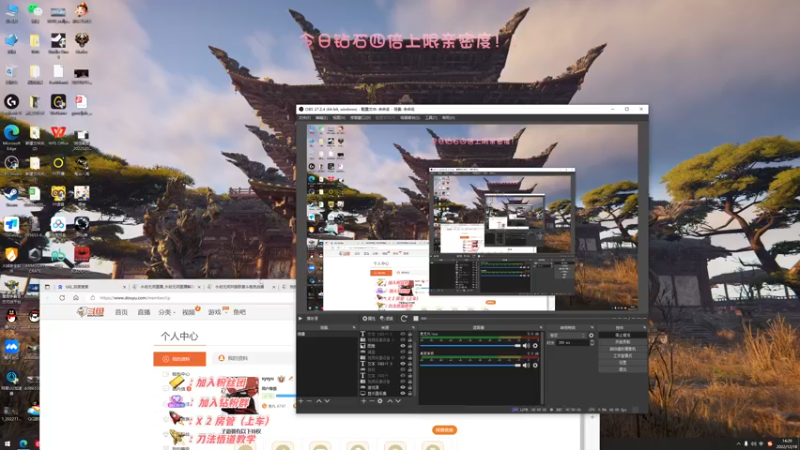Screen dimensions: 800x450
Task: Open the 帮助 menu in OBS
Action: (x=448, y=117)
